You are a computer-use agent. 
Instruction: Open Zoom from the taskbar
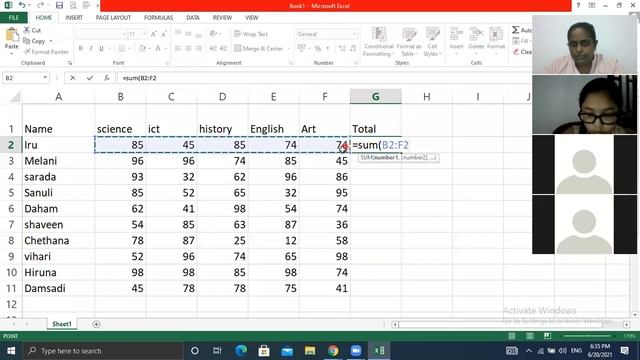pos(356,351)
